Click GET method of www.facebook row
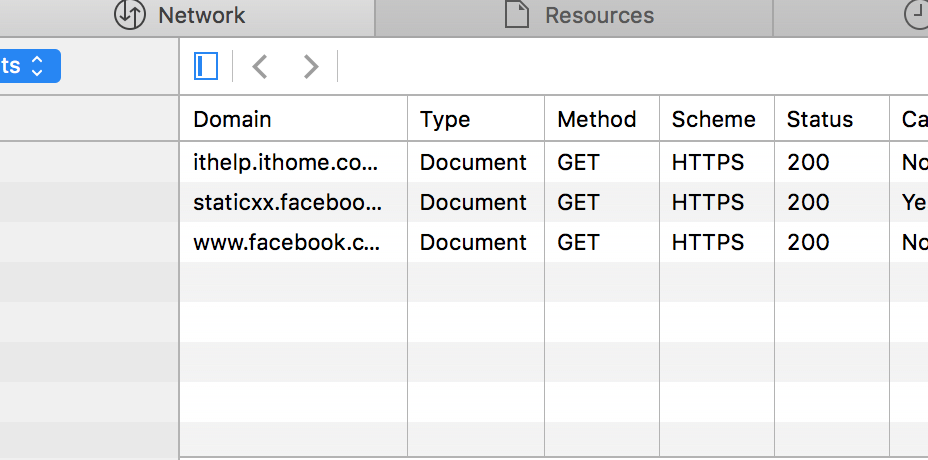 tap(578, 242)
